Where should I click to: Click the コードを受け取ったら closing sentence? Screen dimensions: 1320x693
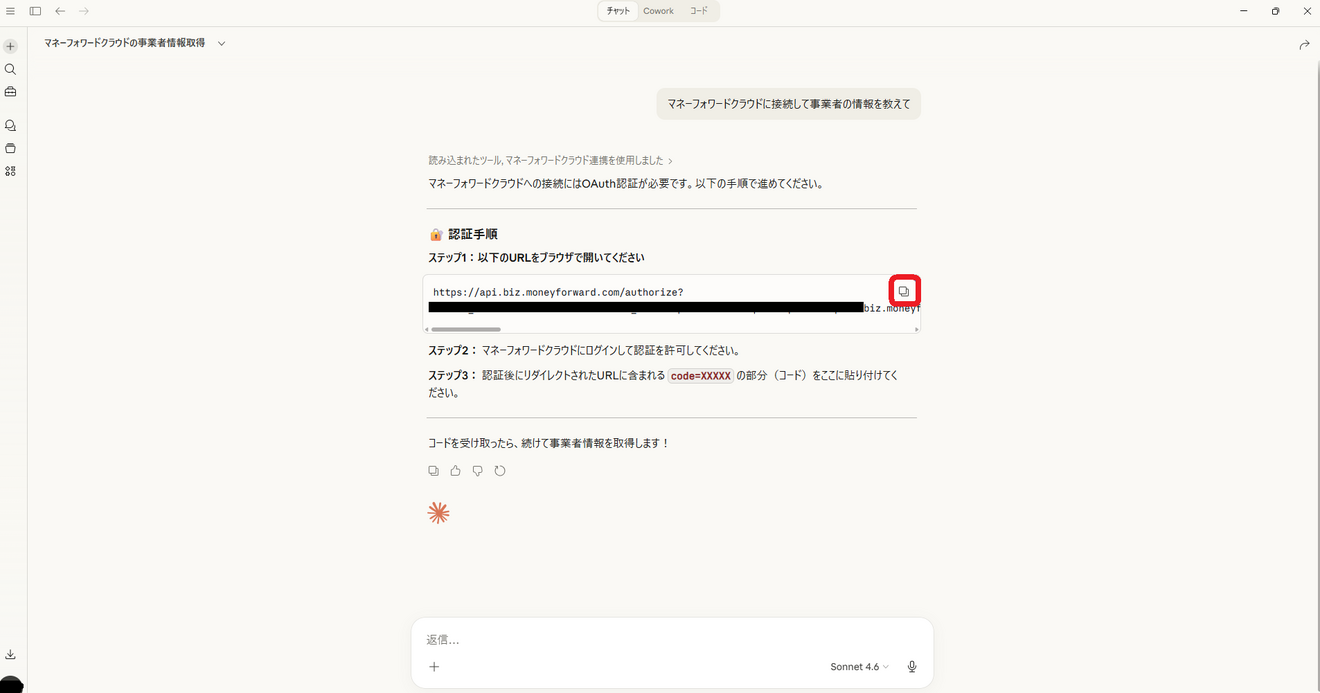549,443
